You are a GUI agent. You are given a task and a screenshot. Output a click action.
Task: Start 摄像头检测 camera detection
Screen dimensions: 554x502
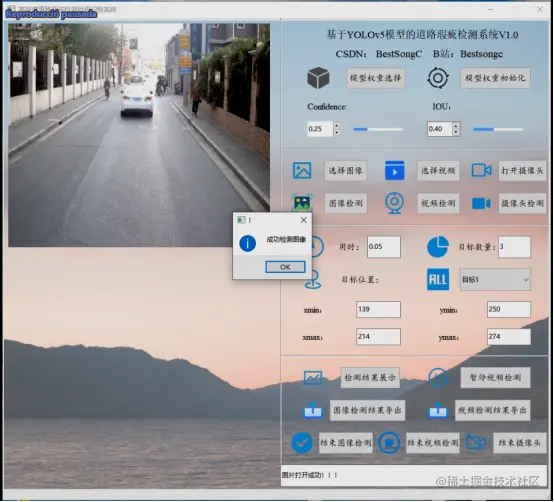click(x=522, y=203)
